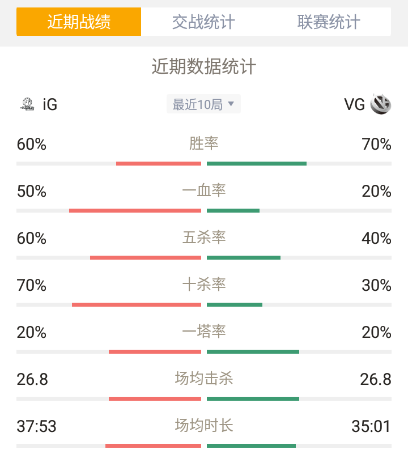Click the 场均击杀 stat label
This screenshot has width=408, height=459.
[x=204, y=379]
